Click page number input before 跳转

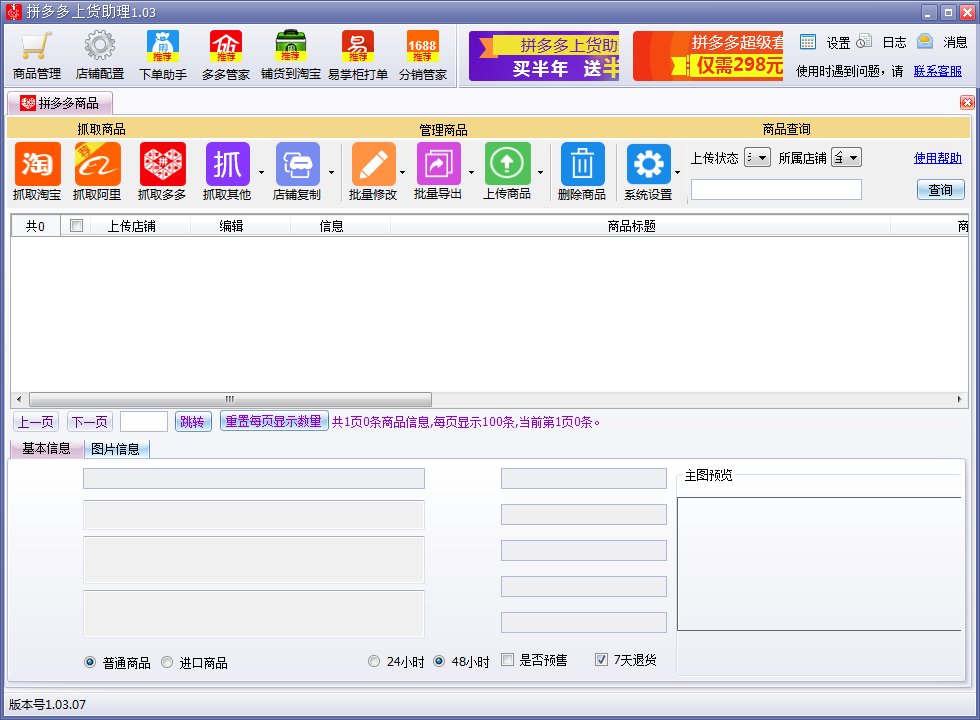(x=144, y=422)
